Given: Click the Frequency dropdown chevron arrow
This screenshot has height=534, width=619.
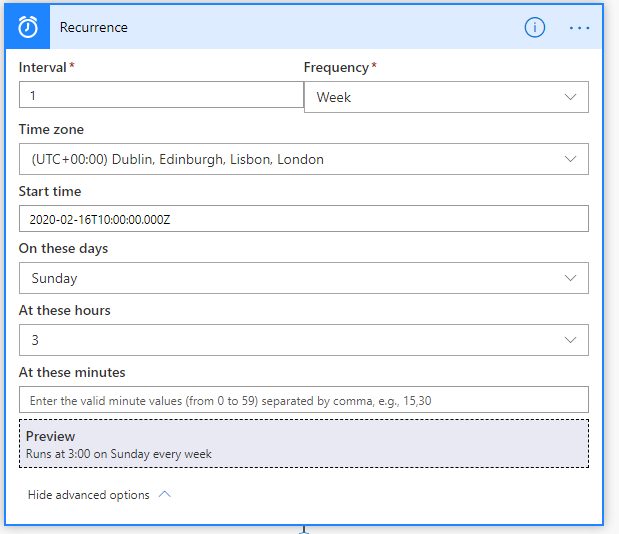Looking at the screenshot, I should pyautogui.click(x=570, y=97).
